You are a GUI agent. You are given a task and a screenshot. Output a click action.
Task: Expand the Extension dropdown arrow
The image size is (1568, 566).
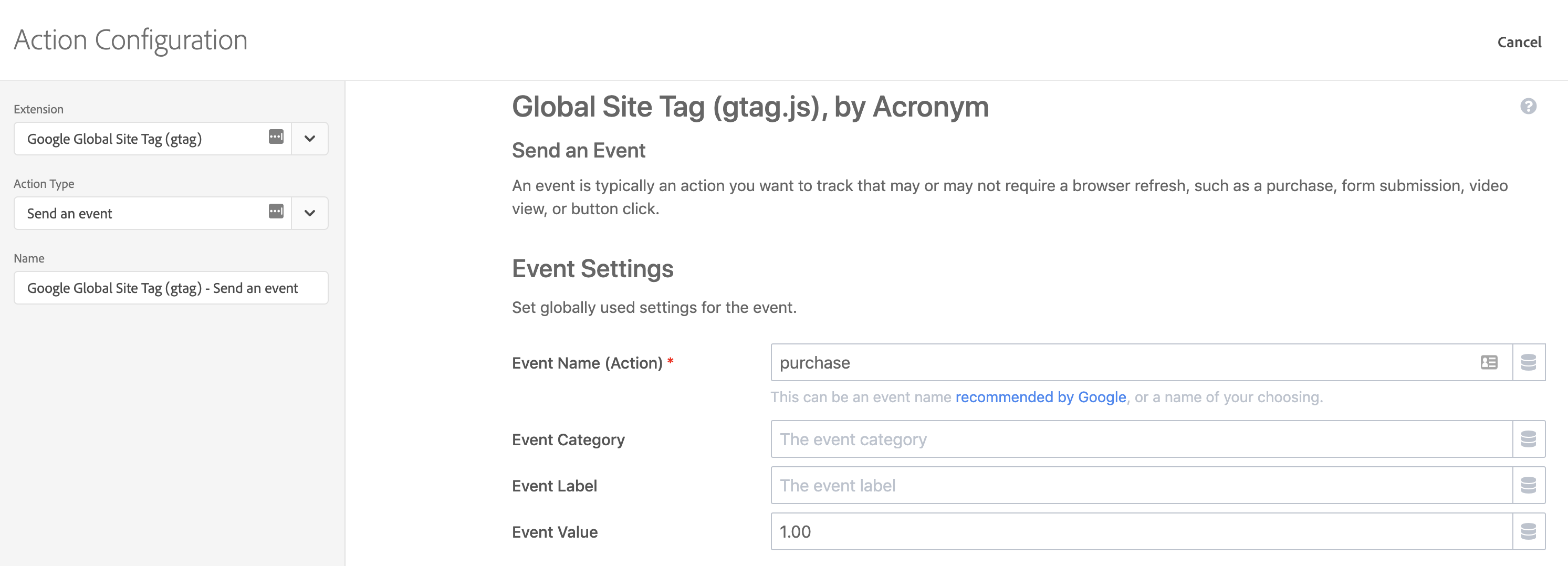310,139
